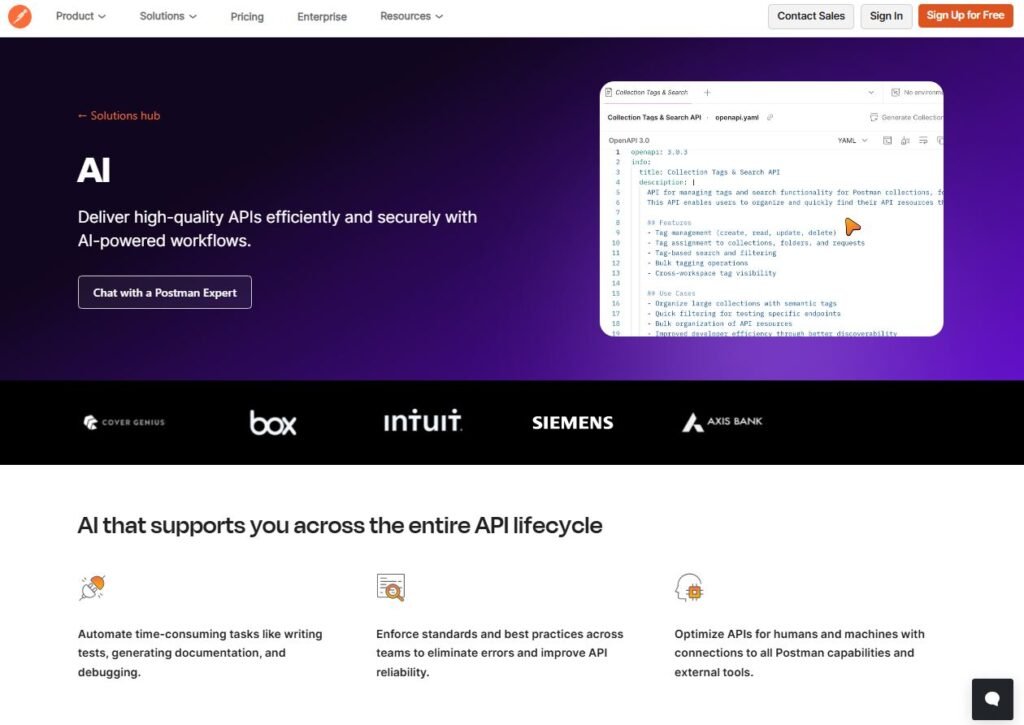Click the magnifier standards icon

click(x=390, y=587)
